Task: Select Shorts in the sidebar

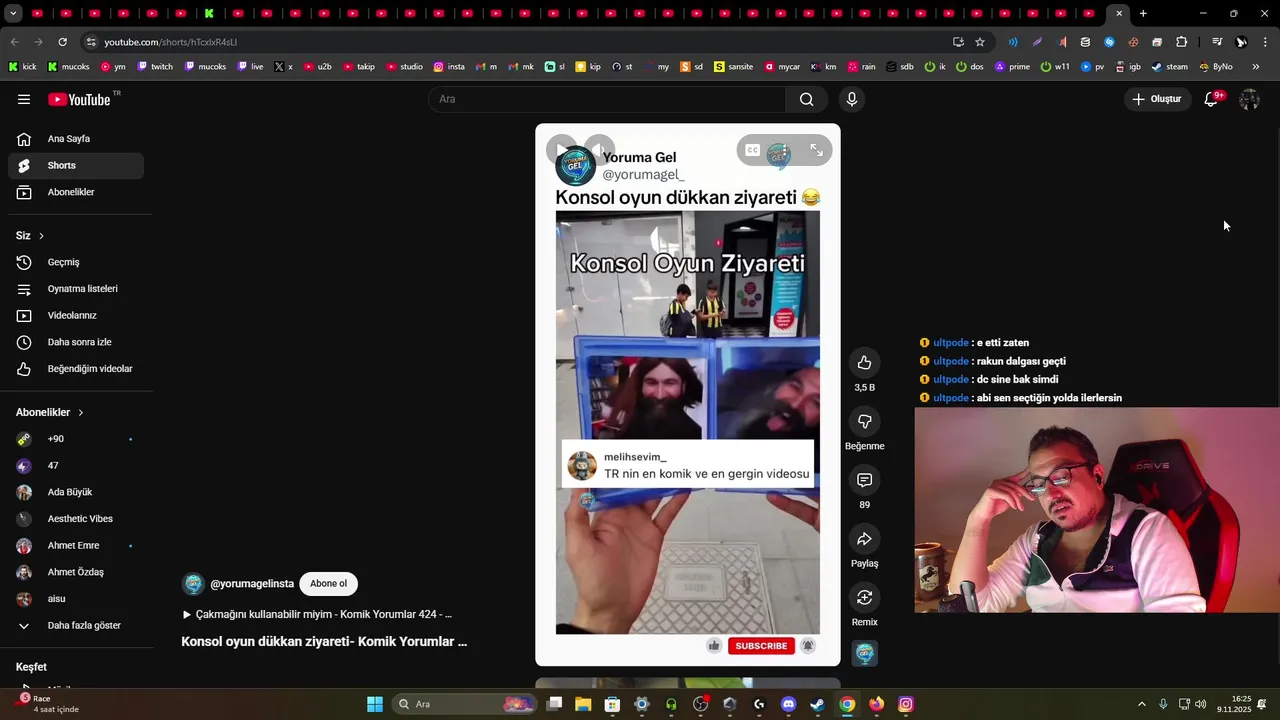Action: coord(76,166)
